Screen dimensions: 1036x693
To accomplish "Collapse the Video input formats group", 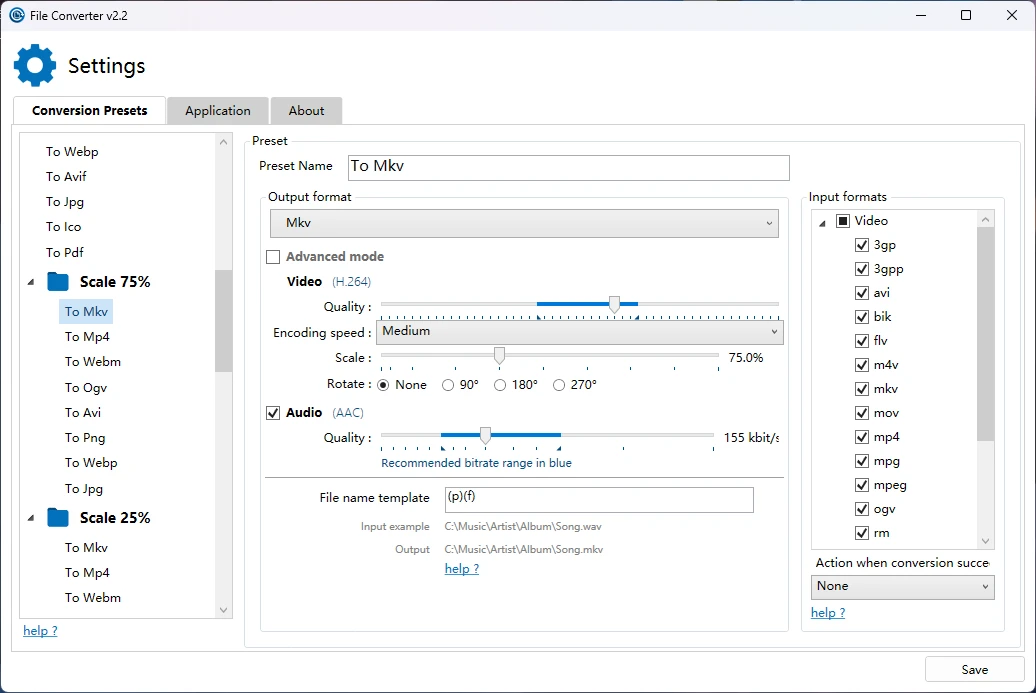I will [823, 223].
